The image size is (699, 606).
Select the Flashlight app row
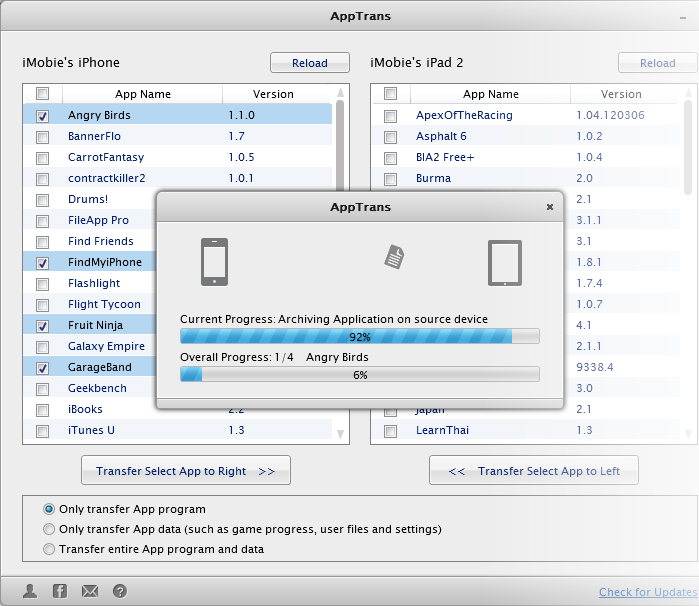(89, 283)
